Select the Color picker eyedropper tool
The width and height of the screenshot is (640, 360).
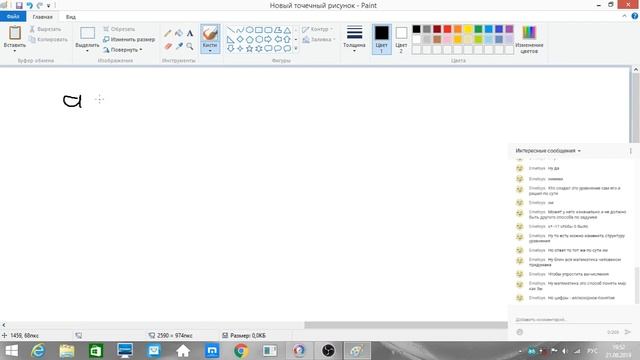tap(179, 46)
